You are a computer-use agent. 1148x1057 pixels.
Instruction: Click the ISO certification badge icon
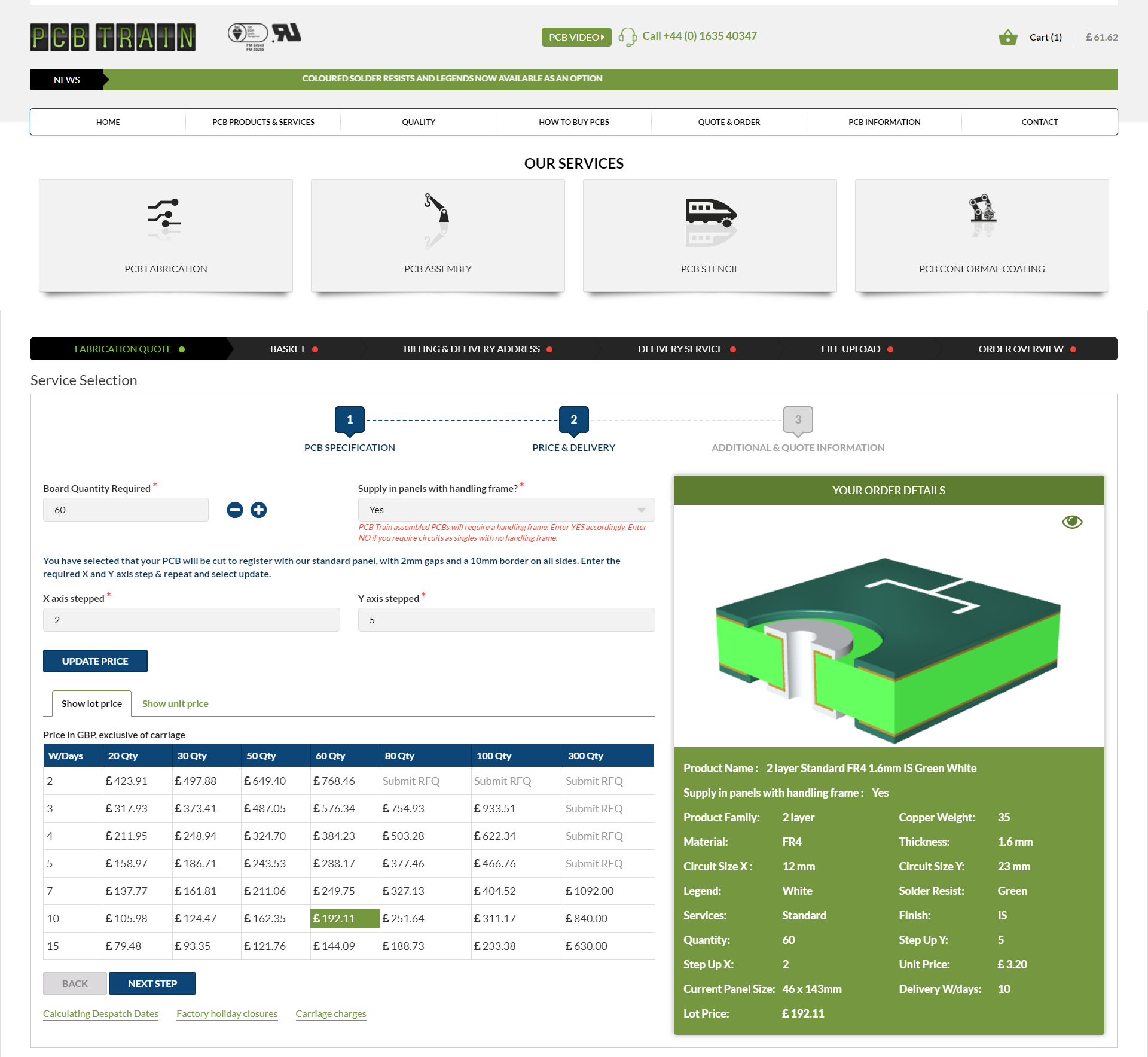(248, 36)
